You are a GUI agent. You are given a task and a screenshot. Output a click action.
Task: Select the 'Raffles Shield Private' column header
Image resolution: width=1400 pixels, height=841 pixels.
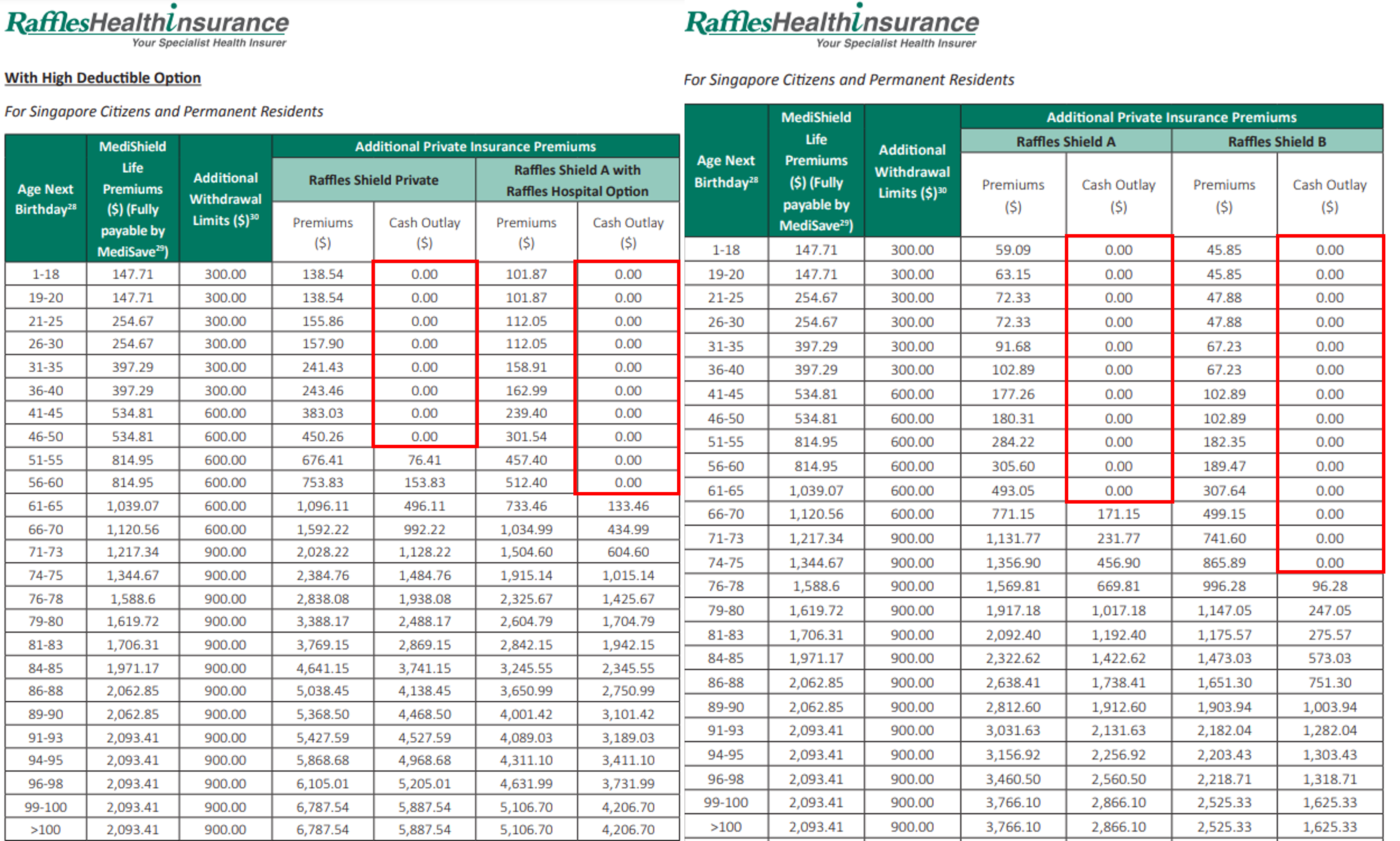(373, 180)
